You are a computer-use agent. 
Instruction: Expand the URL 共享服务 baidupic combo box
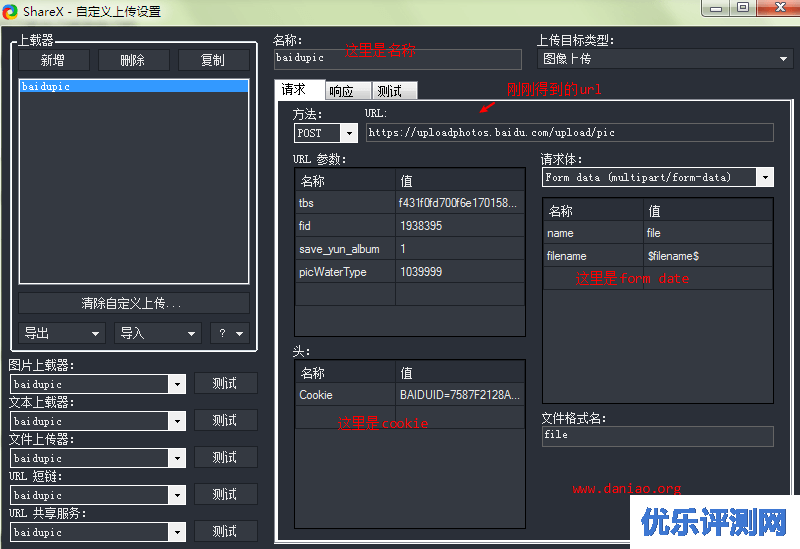coord(177,532)
